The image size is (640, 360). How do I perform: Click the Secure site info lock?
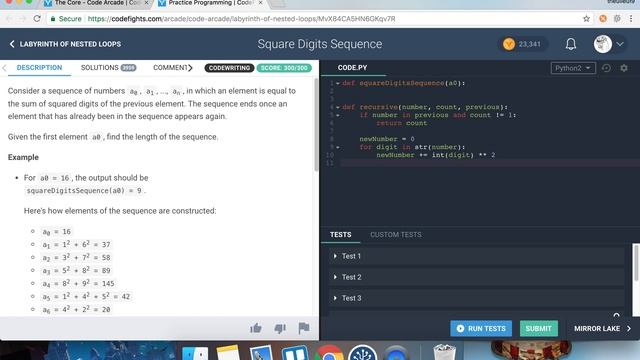click(53, 19)
